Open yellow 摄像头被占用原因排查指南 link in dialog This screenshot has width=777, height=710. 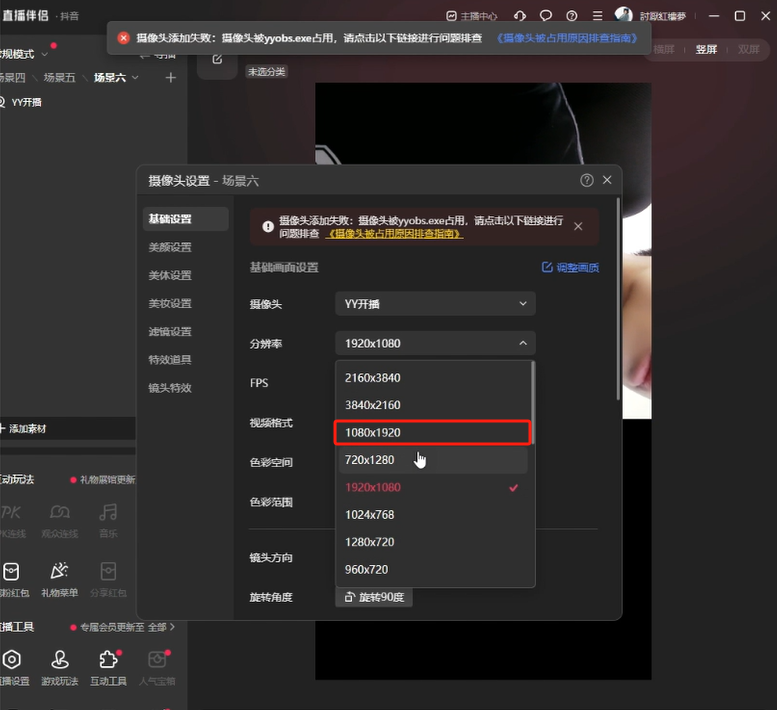[x=394, y=234]
